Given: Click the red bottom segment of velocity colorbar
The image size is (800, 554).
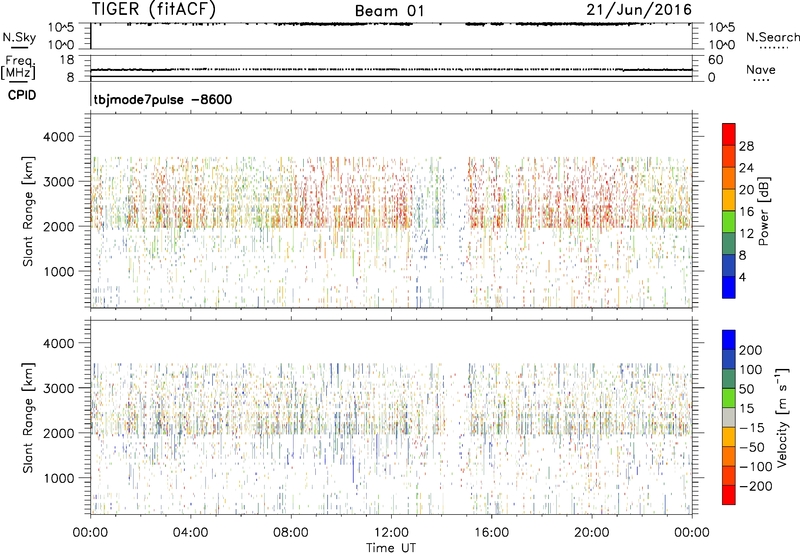Looking at the screenshot, I should coord(729,495).
